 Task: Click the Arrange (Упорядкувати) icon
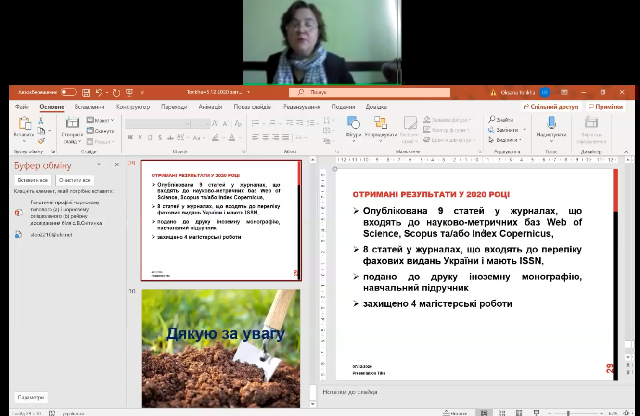click(381, 124)
